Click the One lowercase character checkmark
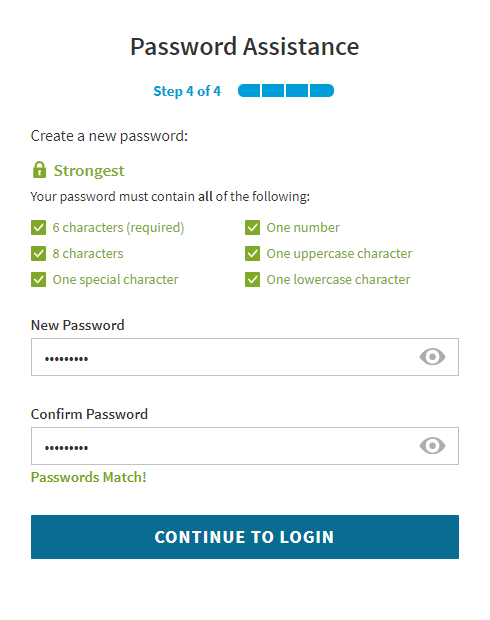The width and height of the screenshot is (490, 620). pos(252,280)
